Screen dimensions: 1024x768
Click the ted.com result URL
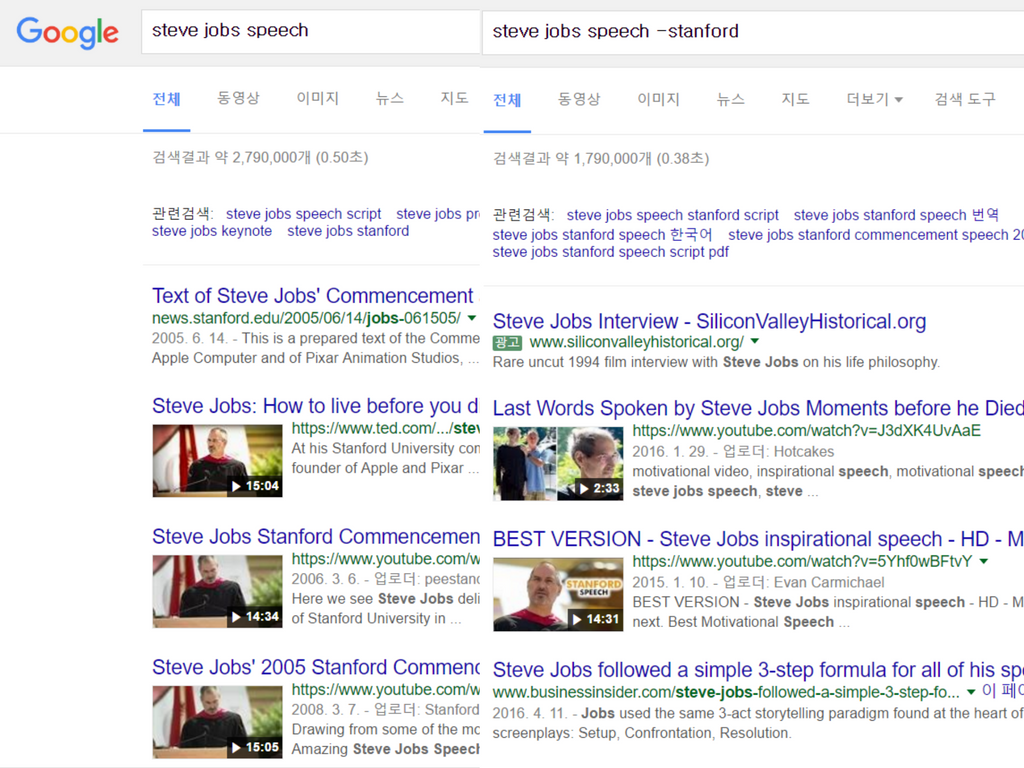point(385,428)
